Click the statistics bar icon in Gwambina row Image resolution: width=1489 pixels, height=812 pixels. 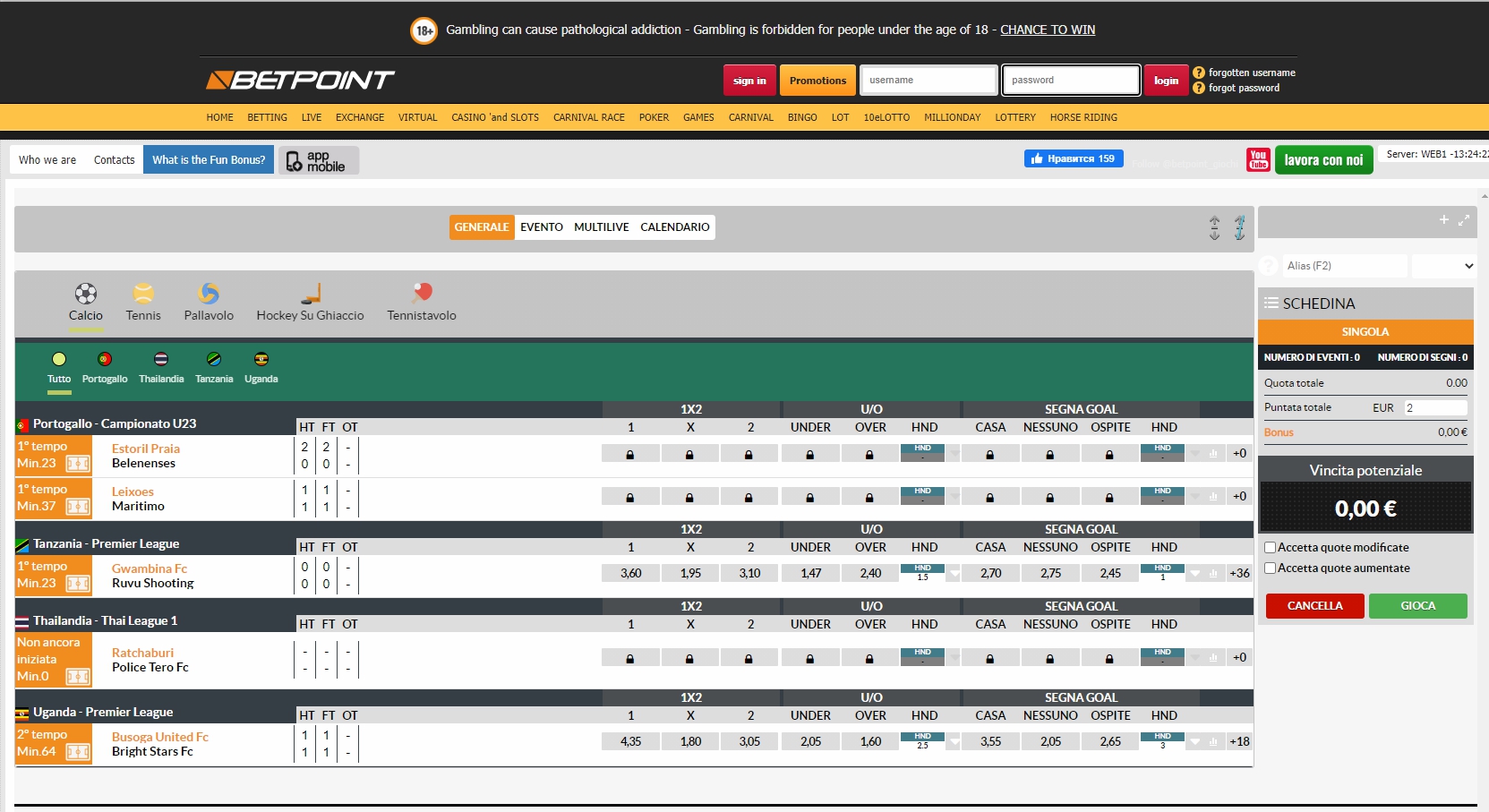1213,573
